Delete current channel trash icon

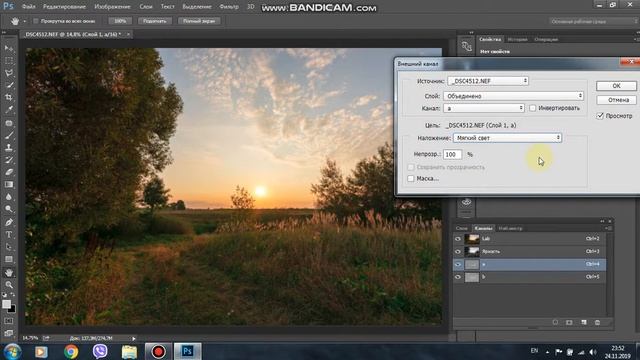coord(598,322)
